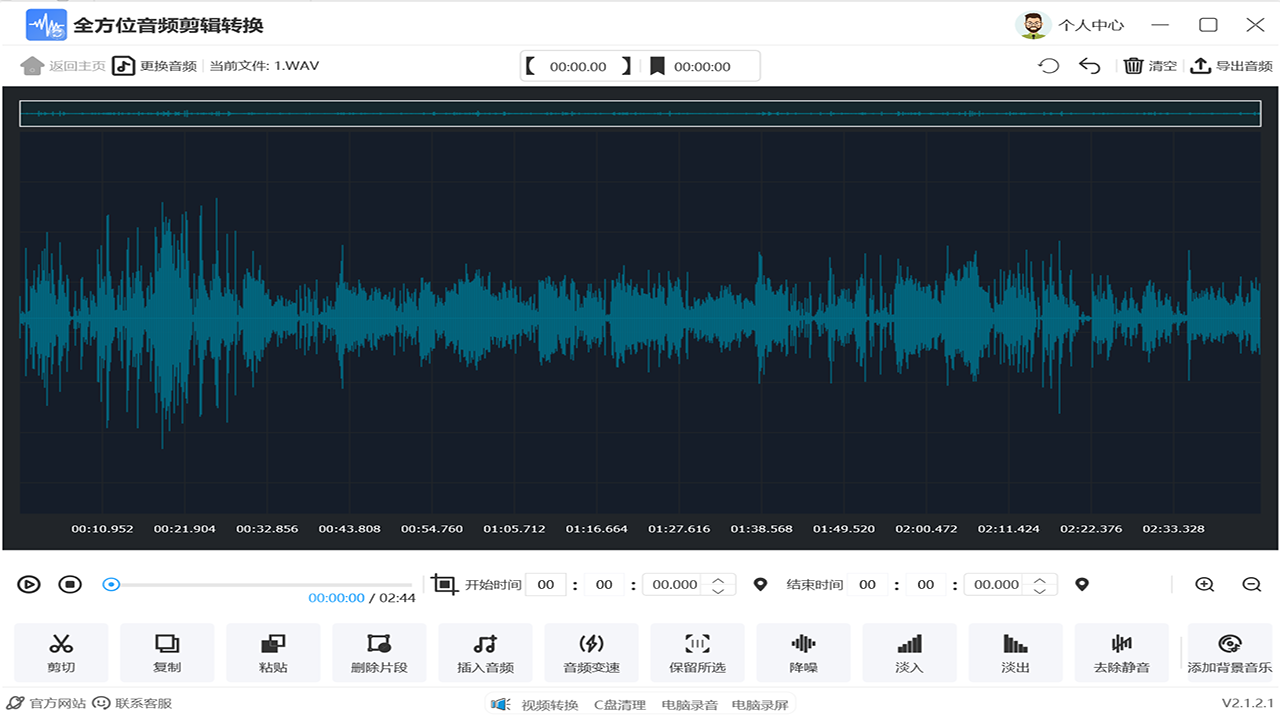The height and width of the screenshot is (720, 1280).
Task: Stop audio playback
Action: [69, 585]
